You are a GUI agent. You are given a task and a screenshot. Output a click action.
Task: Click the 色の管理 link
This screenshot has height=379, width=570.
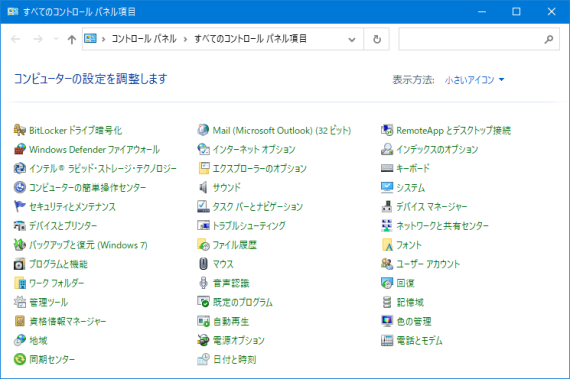click(414, 322)
